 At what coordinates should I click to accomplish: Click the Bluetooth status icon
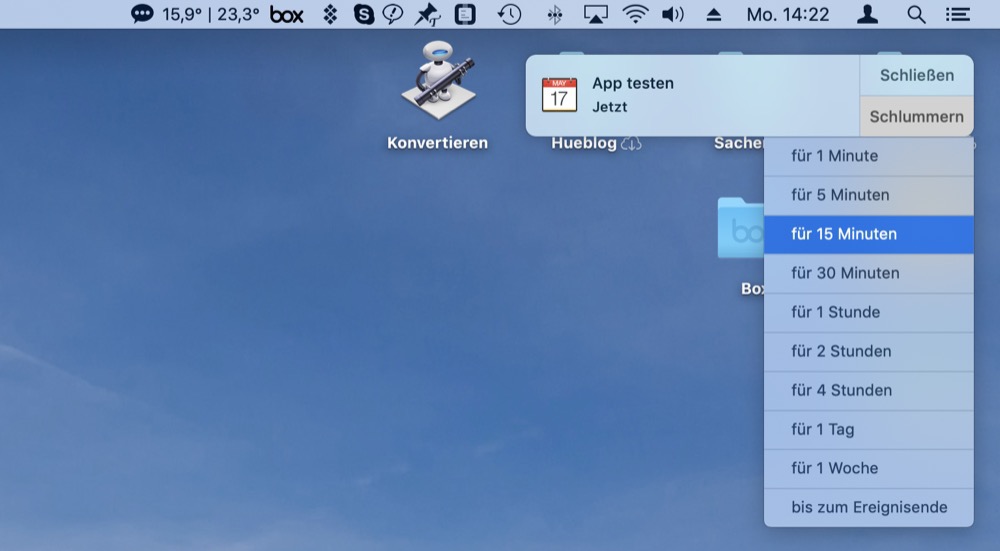click(x=556, y=14)
